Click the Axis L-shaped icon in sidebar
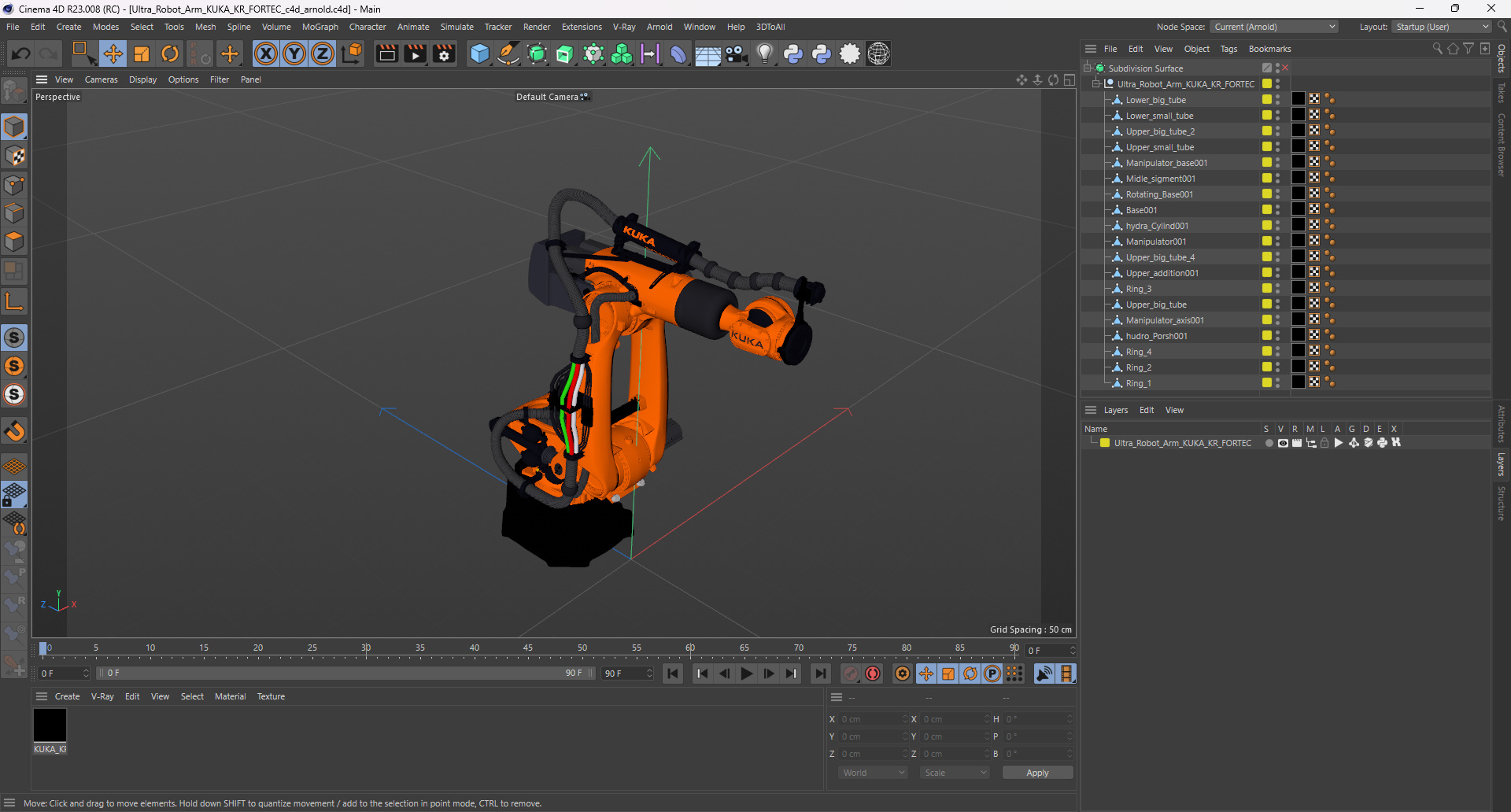 tap(14, 301)
